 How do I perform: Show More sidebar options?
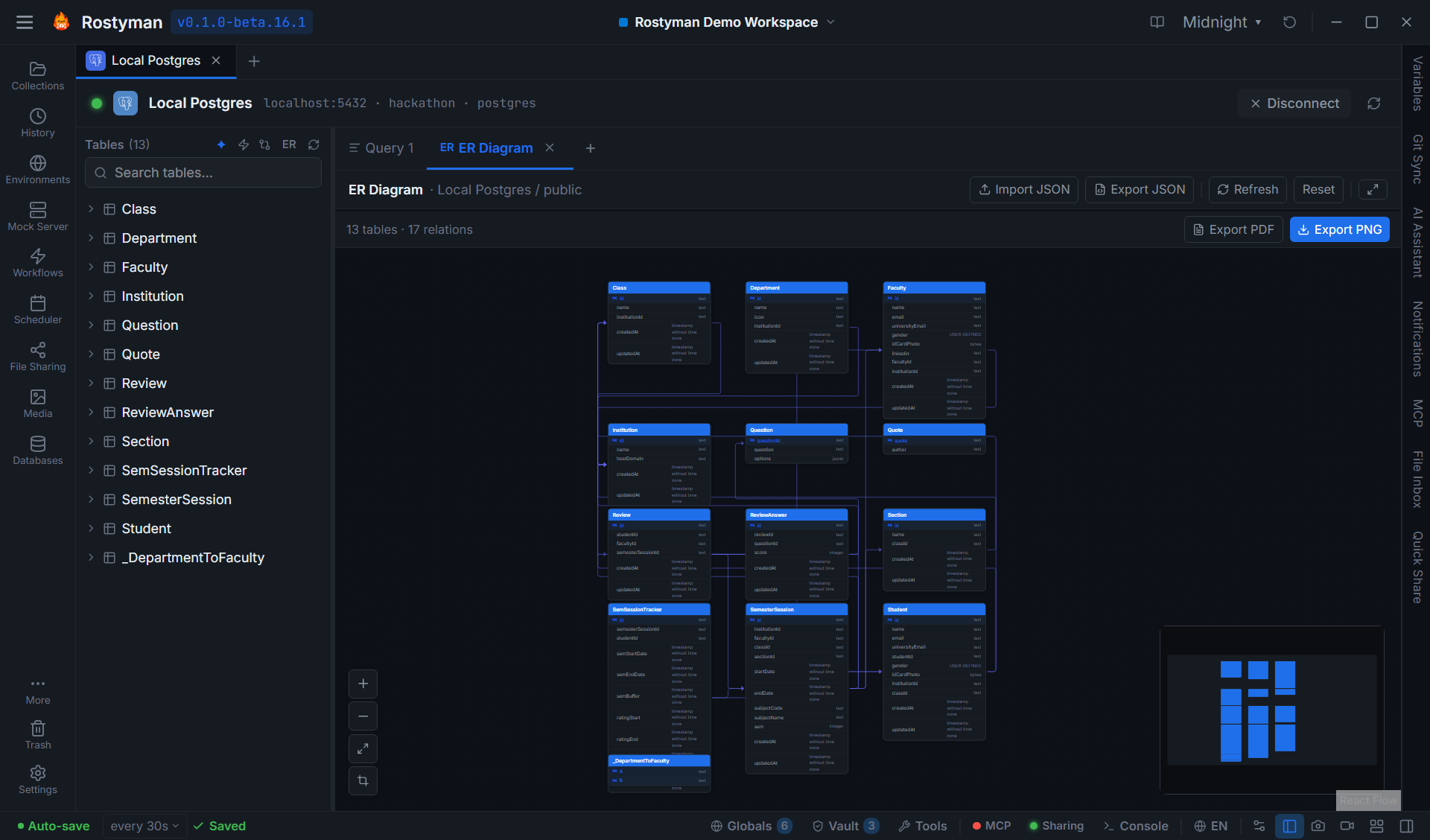pos(38,691)
